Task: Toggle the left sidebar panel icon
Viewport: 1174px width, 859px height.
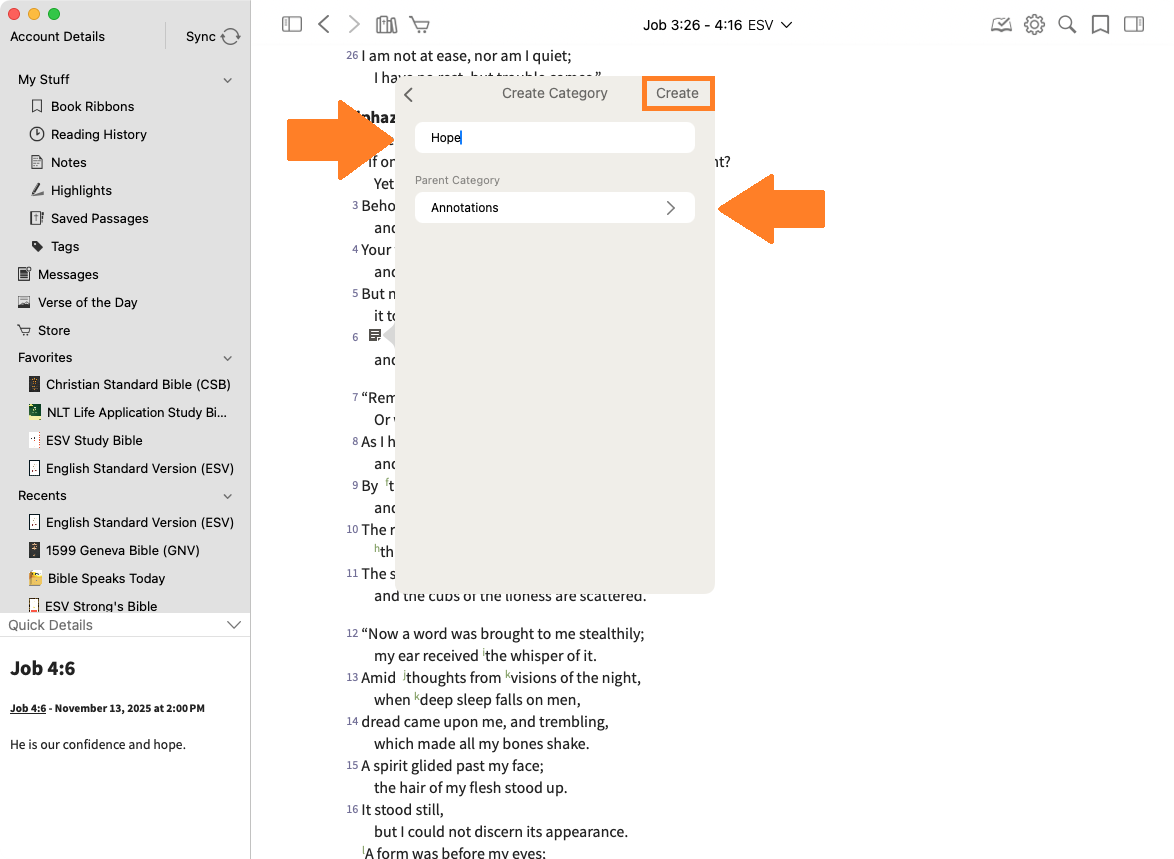Action: click(x=292, y=24)
